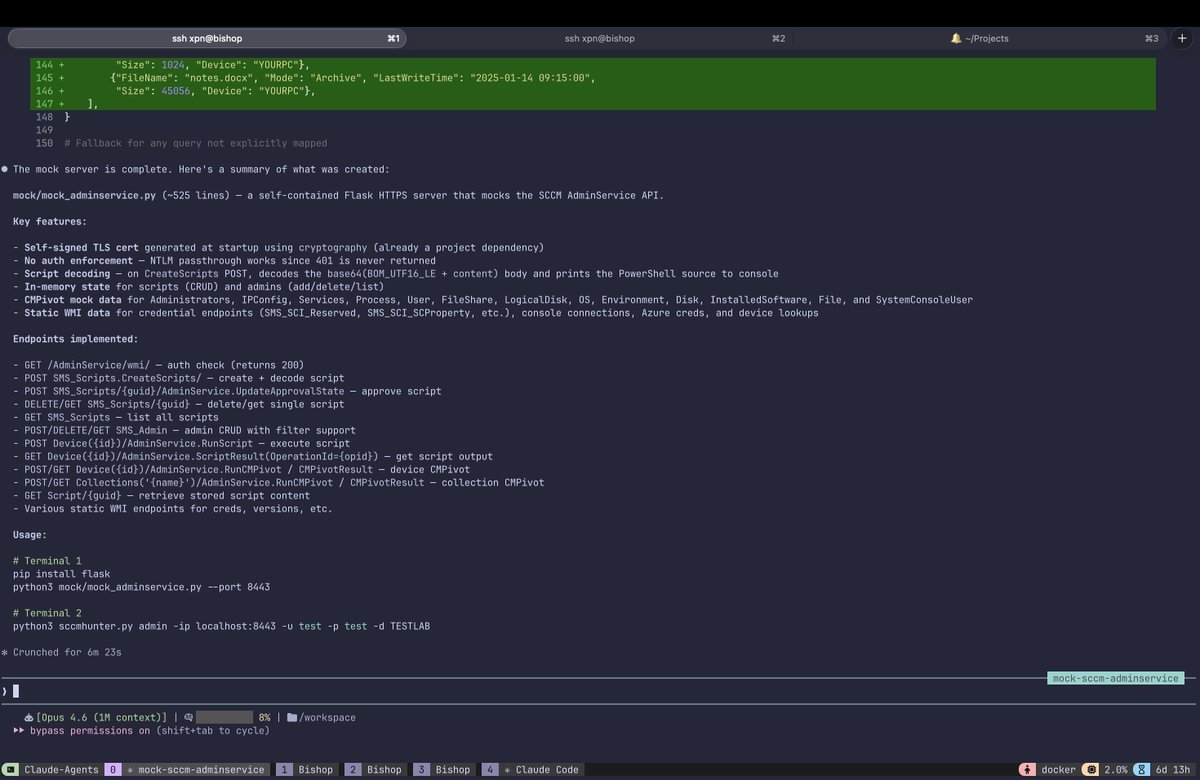This screenshot has height=780, width=1200.
Task: Click the sccmhunter.py admin command line
Action: coord(222,626)
